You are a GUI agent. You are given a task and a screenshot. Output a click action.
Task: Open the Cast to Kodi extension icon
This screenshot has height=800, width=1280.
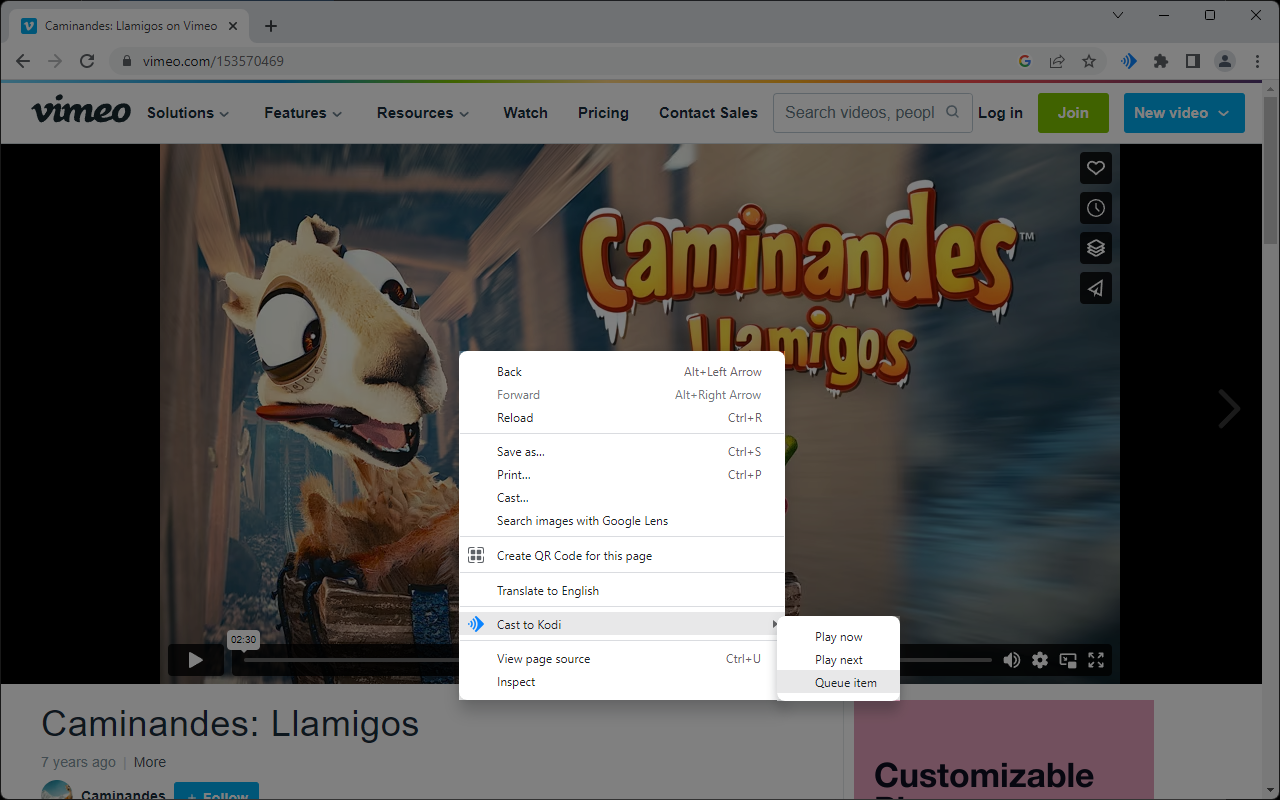pos(1129,61)
